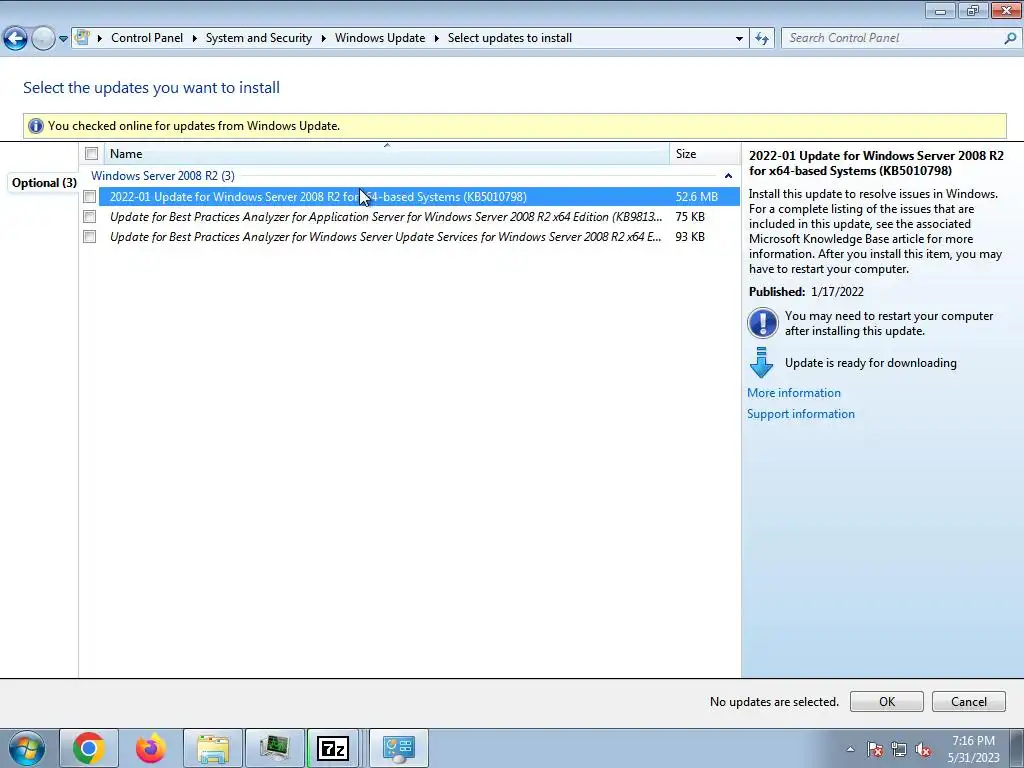This screenshot has height=768, width=1024.
Task: Sort by the Size column header
Action: (705, 154)
